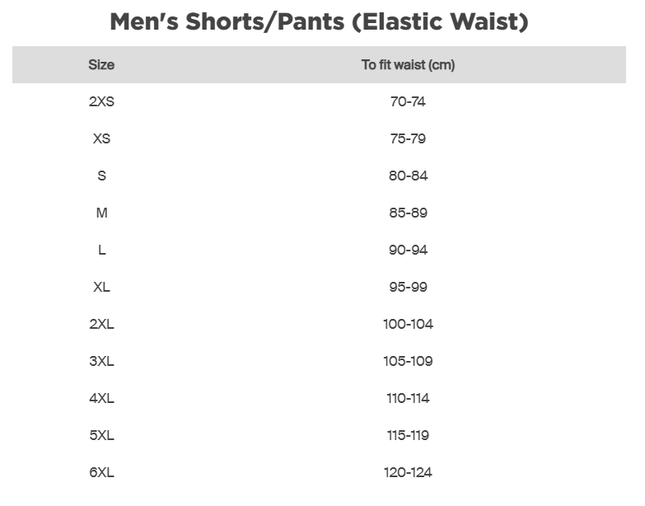Click the M size row label
The image size is (645, 506).
(x=101, y=213)
